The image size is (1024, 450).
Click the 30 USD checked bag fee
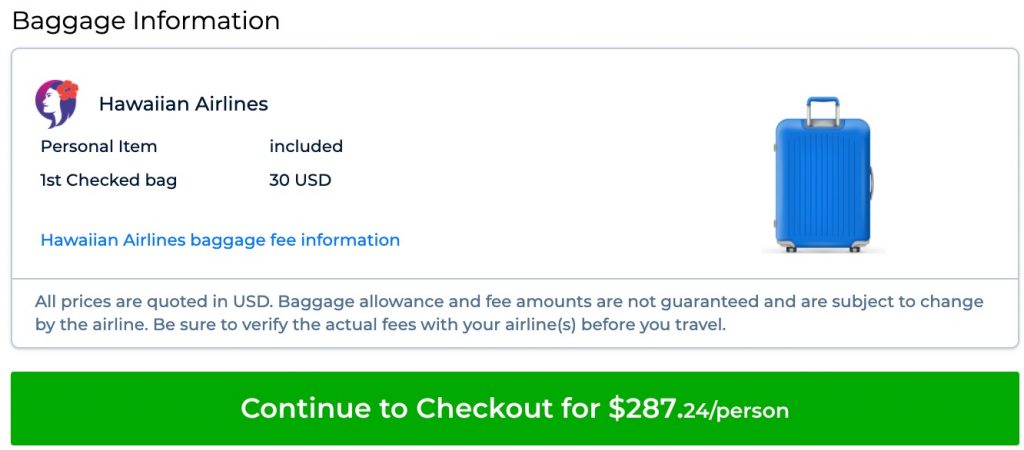(x=300, y=181)
